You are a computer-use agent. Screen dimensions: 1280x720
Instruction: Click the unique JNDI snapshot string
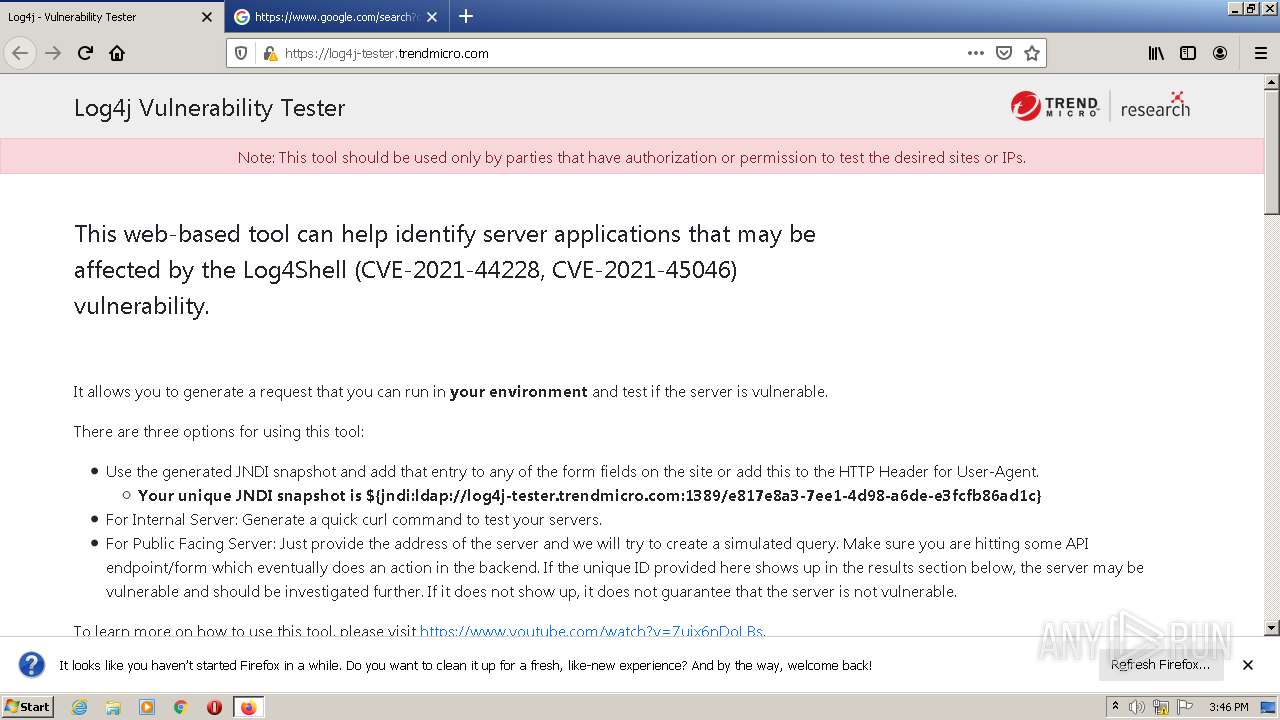704,496
